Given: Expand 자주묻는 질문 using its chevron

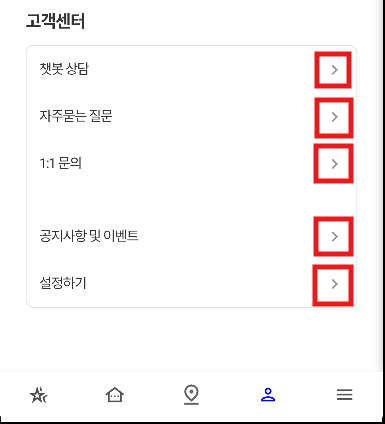Looking at the screenshot, I should (x=335, y=117).
